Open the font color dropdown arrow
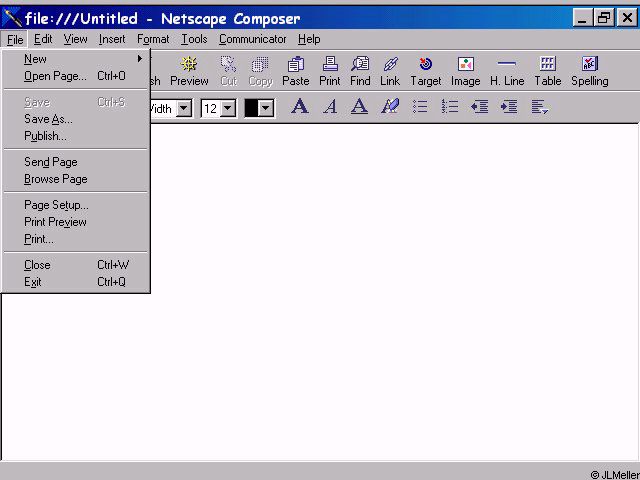Screen dimensions: 640x480 (266, 109)
